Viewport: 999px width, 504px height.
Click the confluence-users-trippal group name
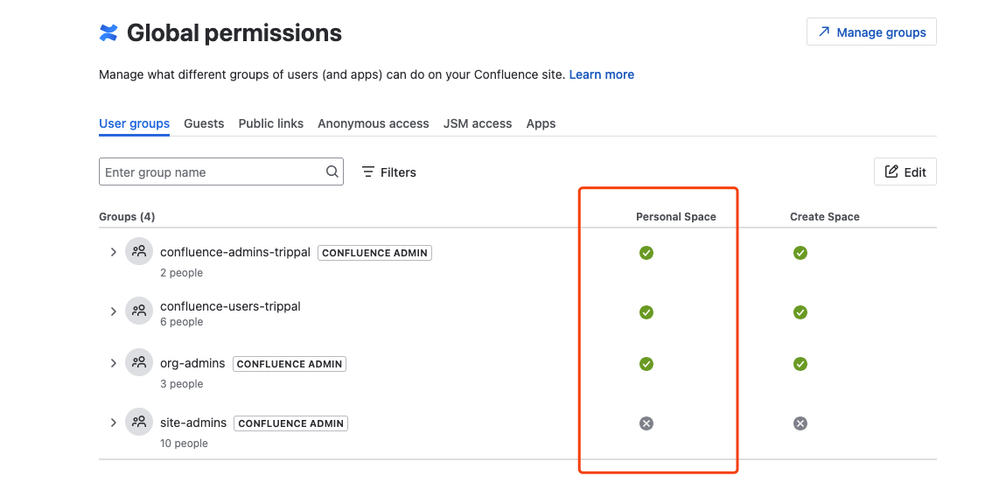[230, 306]
